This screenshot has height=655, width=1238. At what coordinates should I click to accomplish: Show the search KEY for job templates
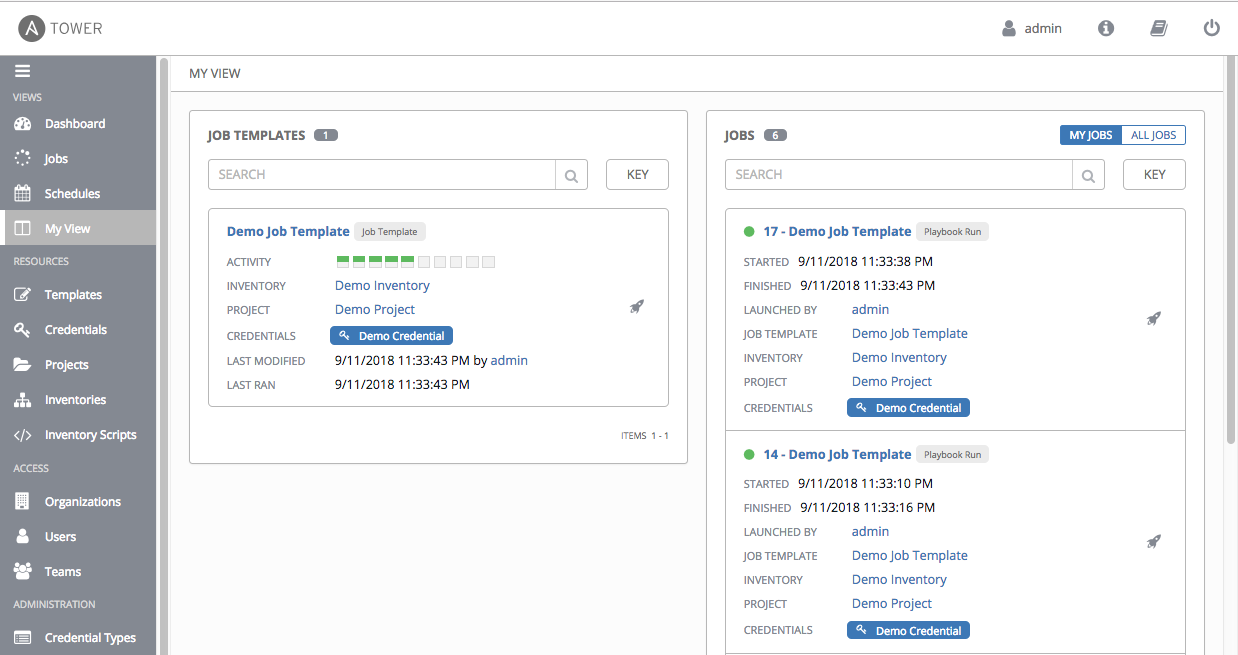[637, 174]
